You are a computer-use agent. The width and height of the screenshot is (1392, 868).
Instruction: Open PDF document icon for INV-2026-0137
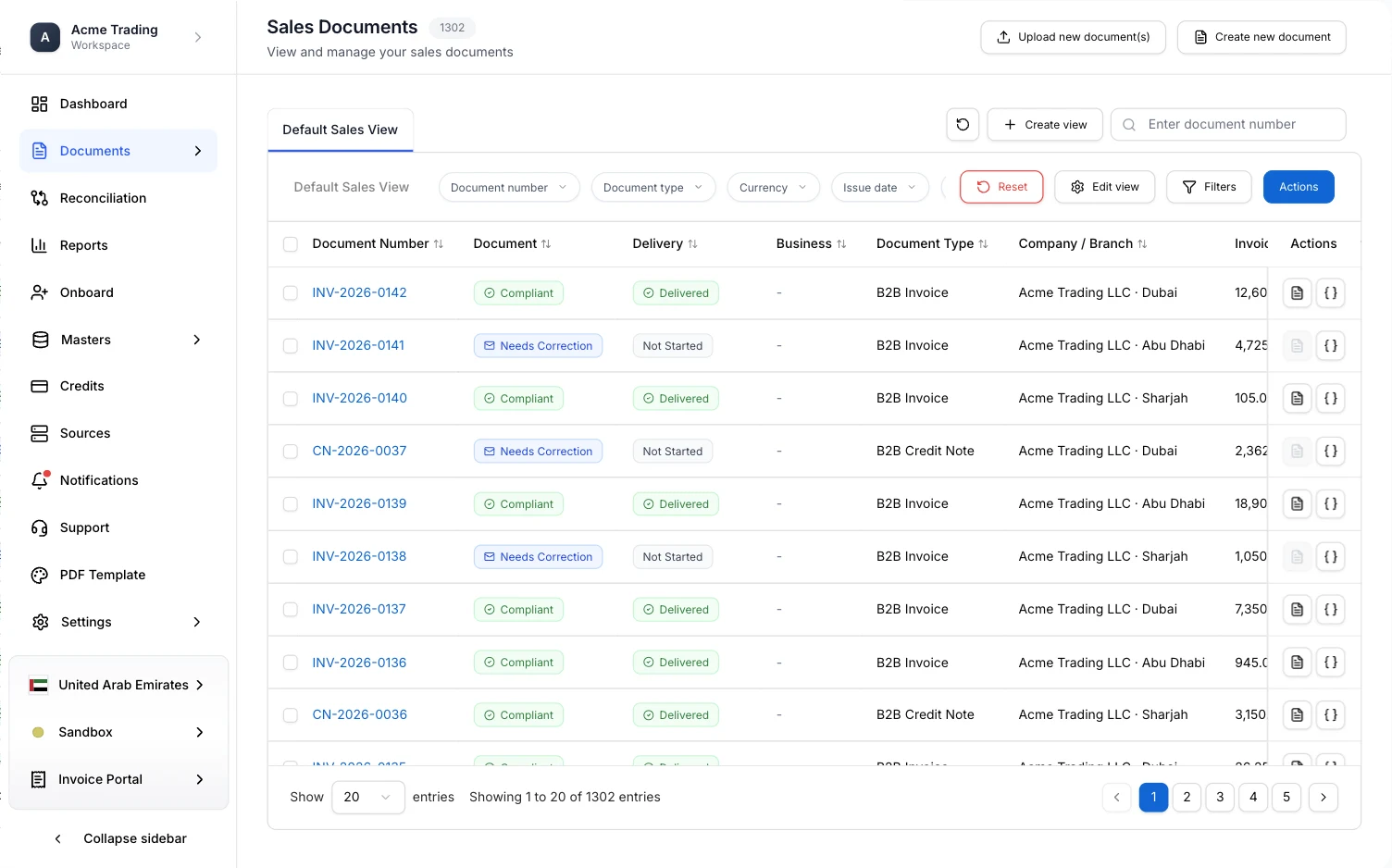pos(1297,610)
